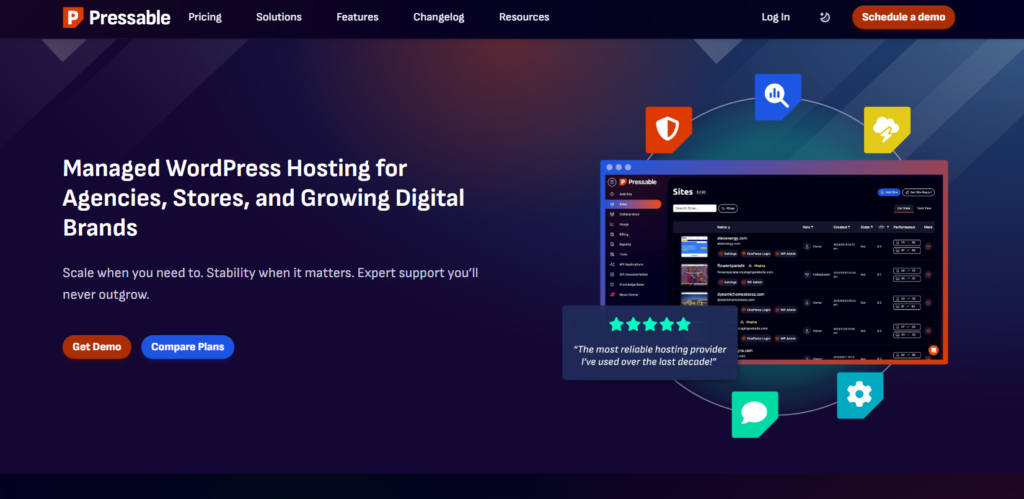Click the orange chat widget in dashboard preview
1024x499 pixels.
933,350
